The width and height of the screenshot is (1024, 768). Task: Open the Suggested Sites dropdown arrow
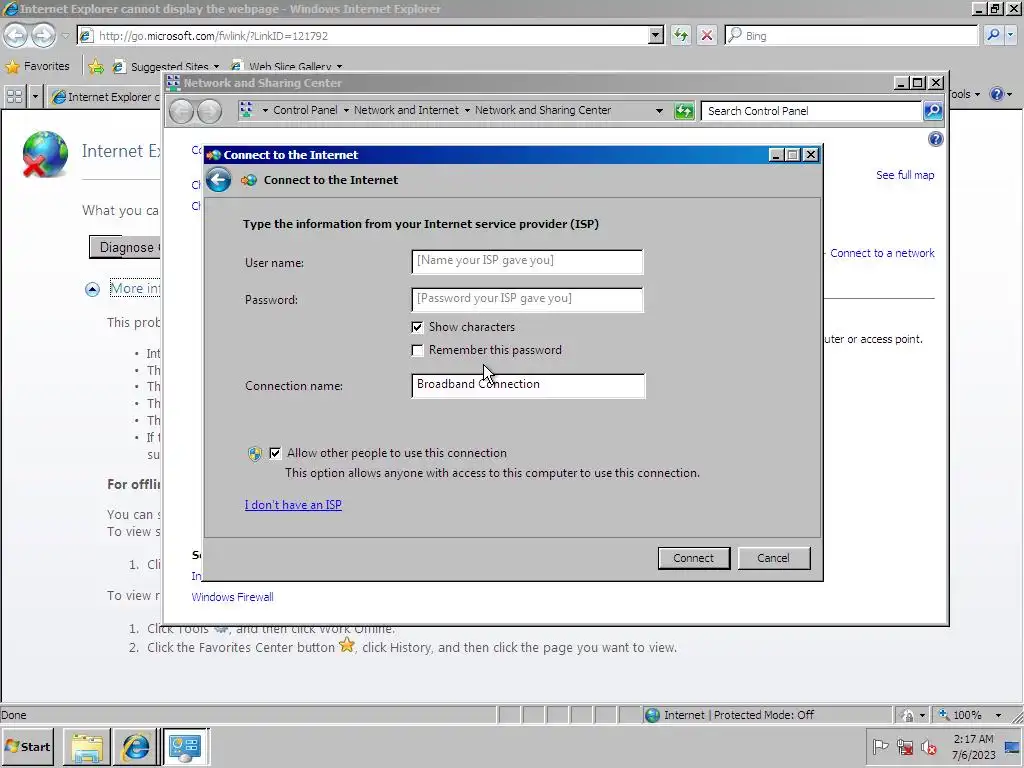[216, 67]
